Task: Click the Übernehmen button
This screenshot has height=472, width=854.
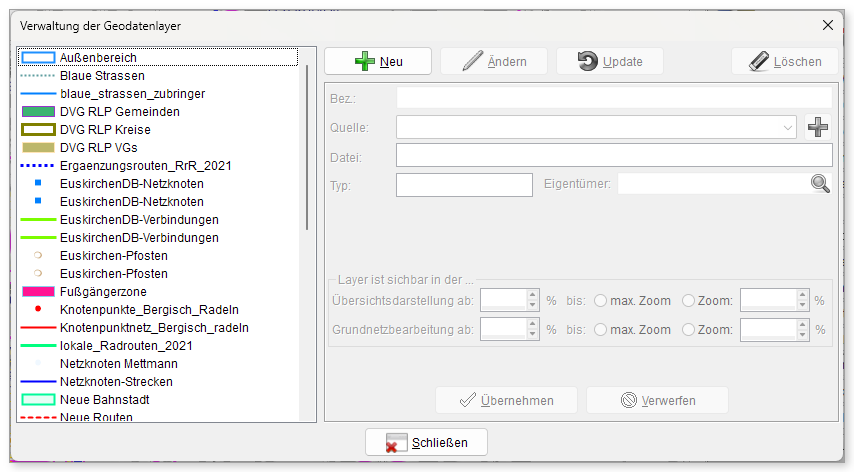Action: pyautogui.click(x=507, y=400)
